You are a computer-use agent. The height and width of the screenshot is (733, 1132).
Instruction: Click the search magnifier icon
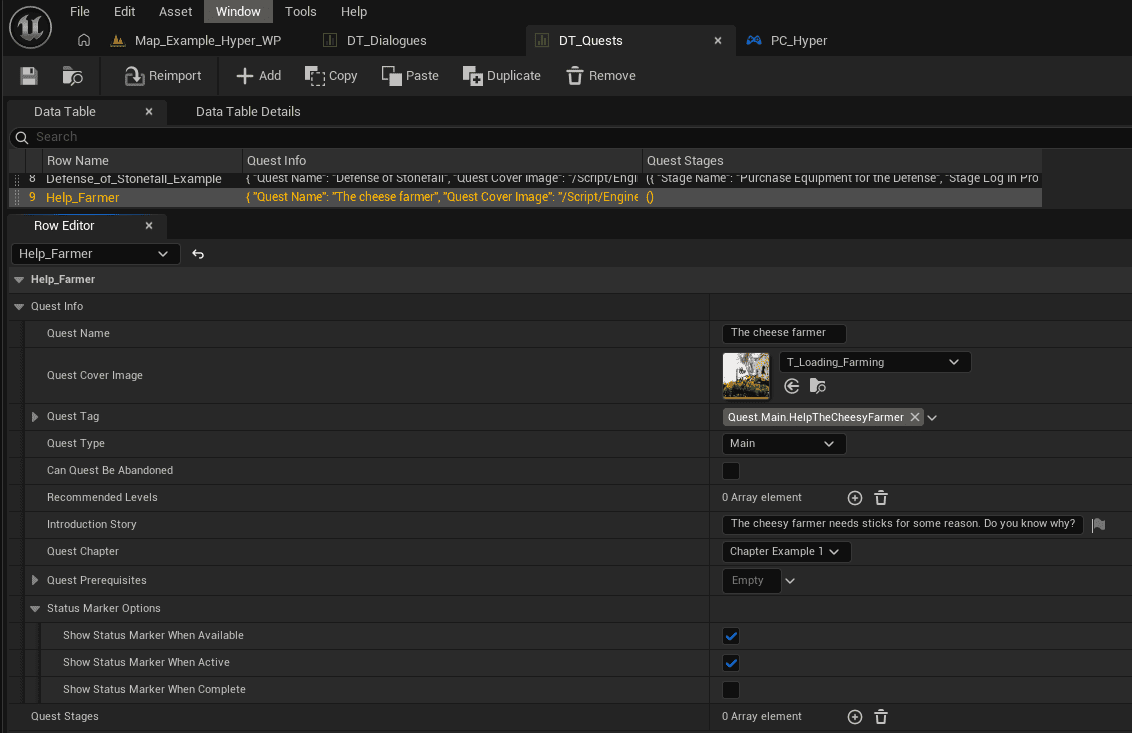click(x=22, y=137)
